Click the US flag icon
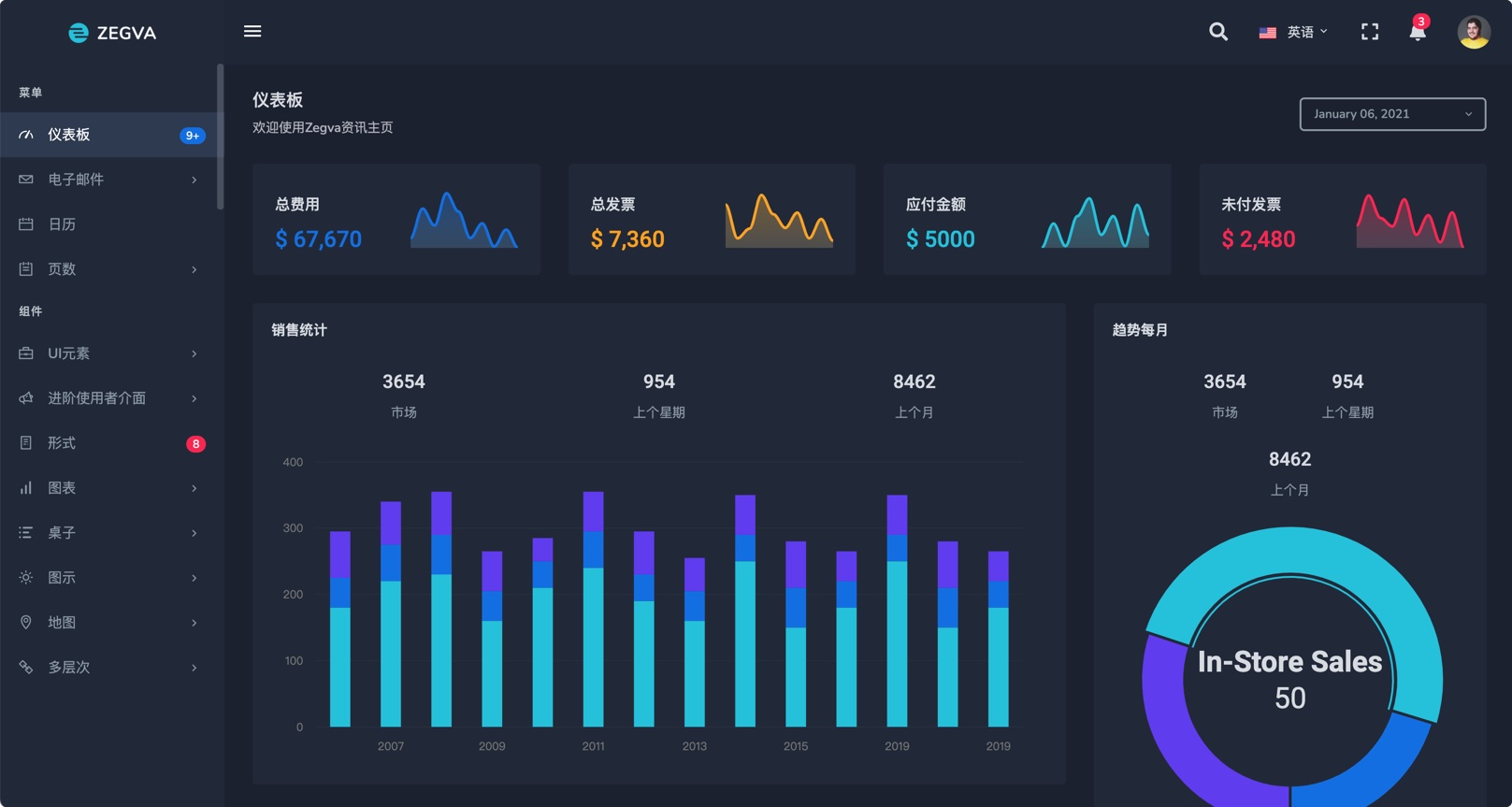Image resolution: width=1512 pixels, height=807 pixels. (x=1268, y=33)
